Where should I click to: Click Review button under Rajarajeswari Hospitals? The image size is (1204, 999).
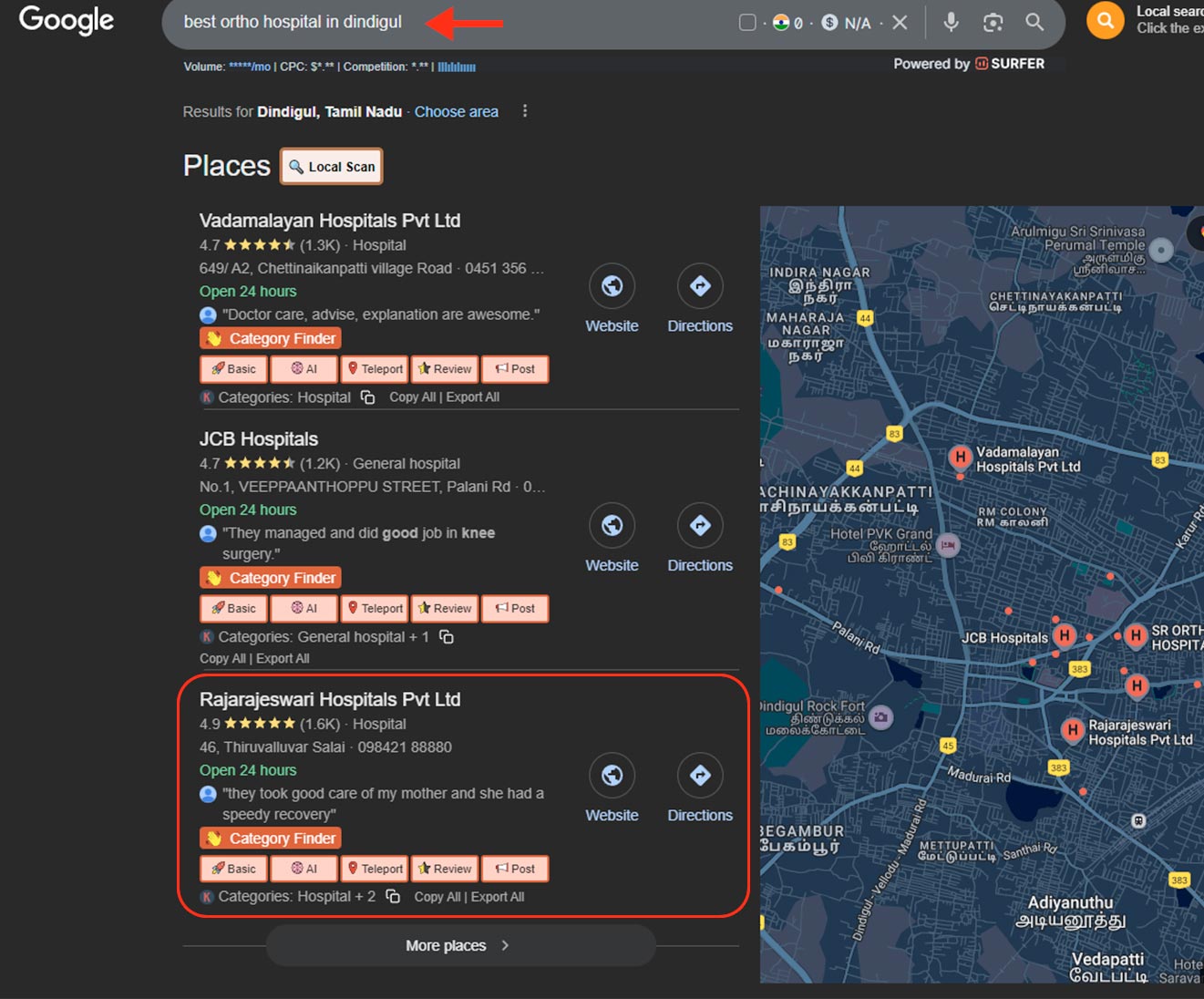[x=445, y=869]
